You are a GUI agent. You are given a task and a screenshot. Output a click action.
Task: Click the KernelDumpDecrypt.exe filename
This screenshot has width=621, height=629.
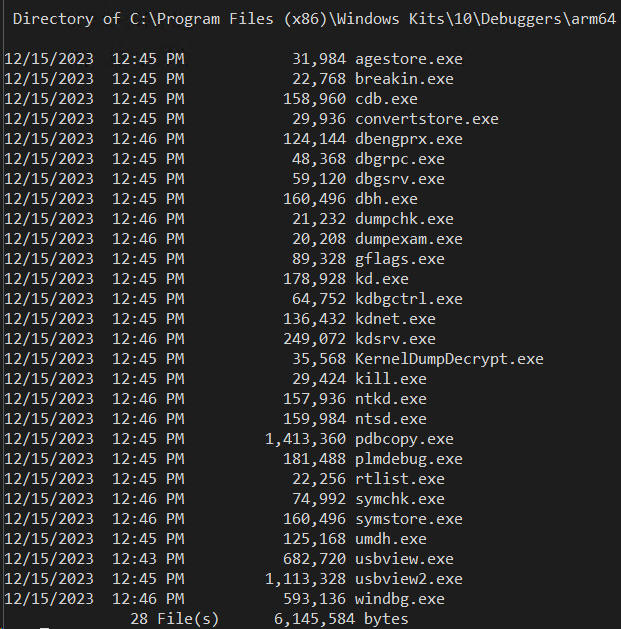[x=449, y=359]
